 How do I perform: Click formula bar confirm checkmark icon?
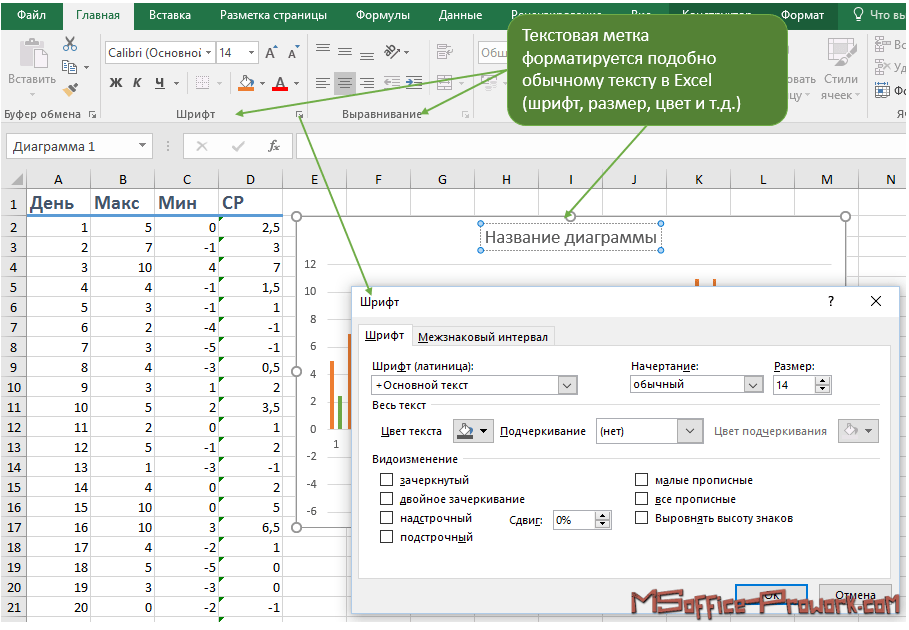click(238, 146)
